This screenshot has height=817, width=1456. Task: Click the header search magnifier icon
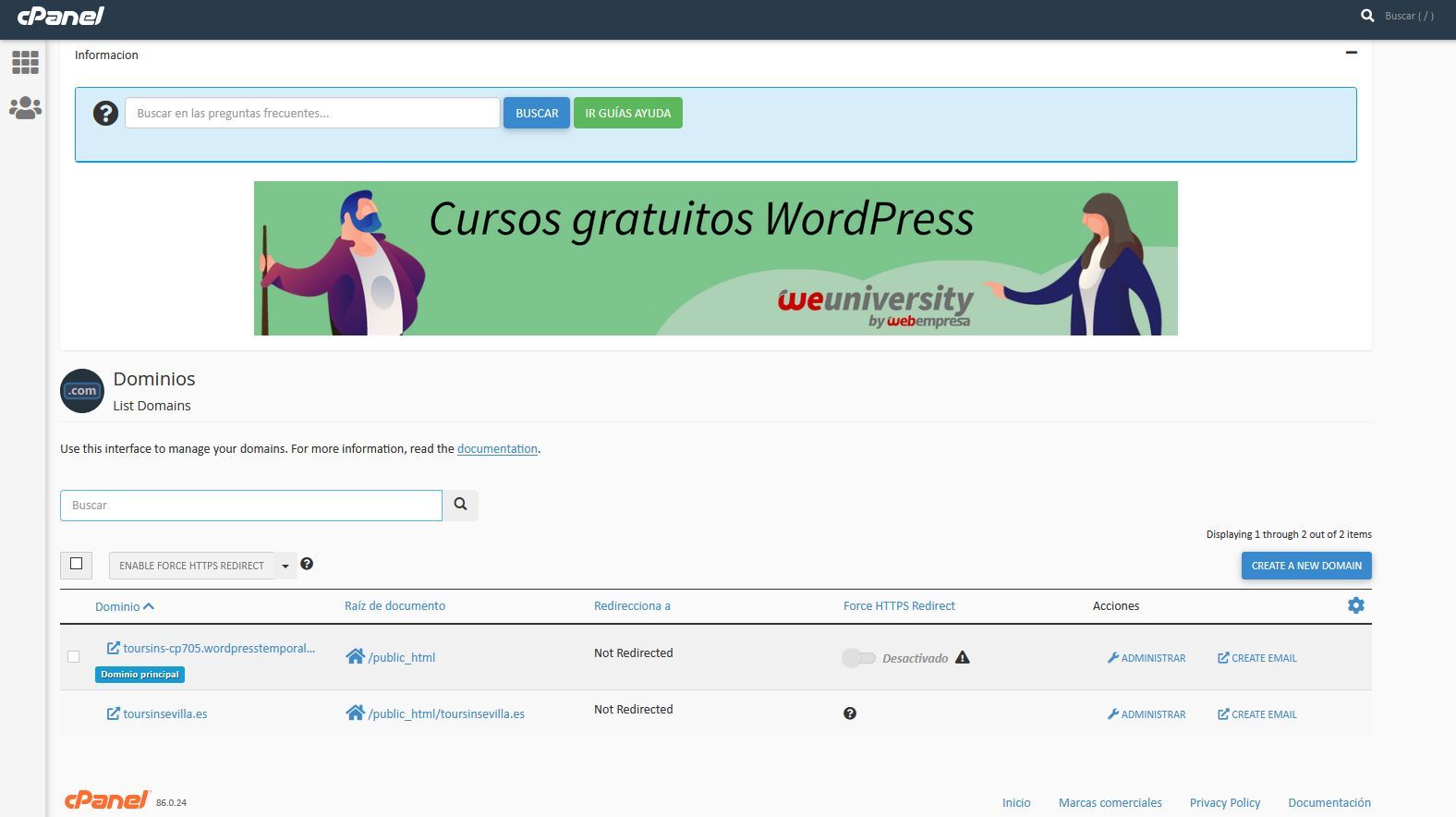coord(1367,16)
